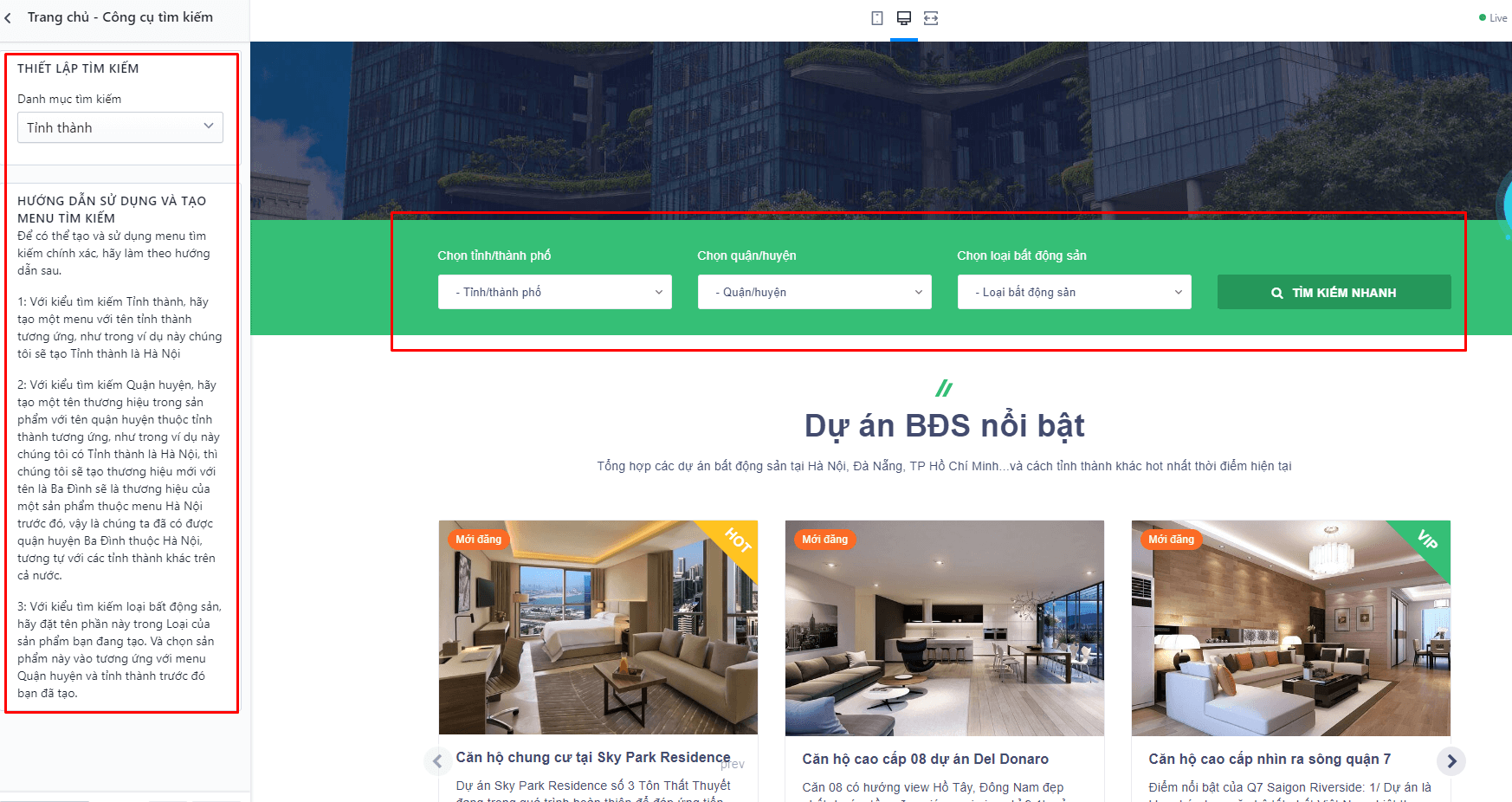This screenshot has width=1512, height=802.
Task: Switch to mobile preview icon
Action: pos(877,18)
